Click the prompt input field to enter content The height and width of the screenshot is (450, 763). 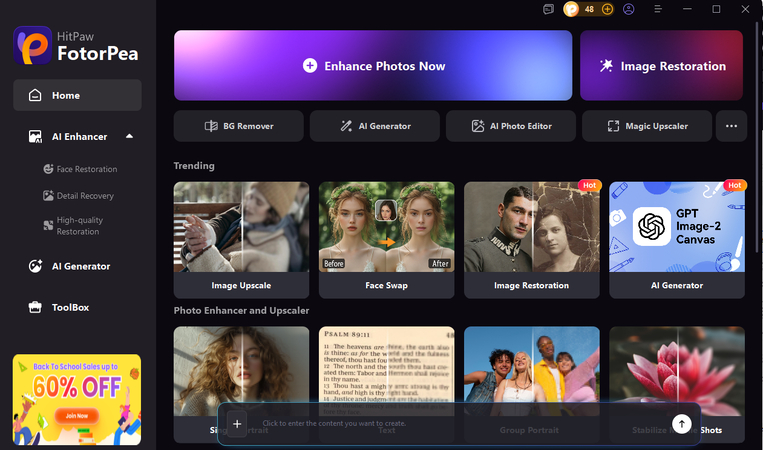457,423
